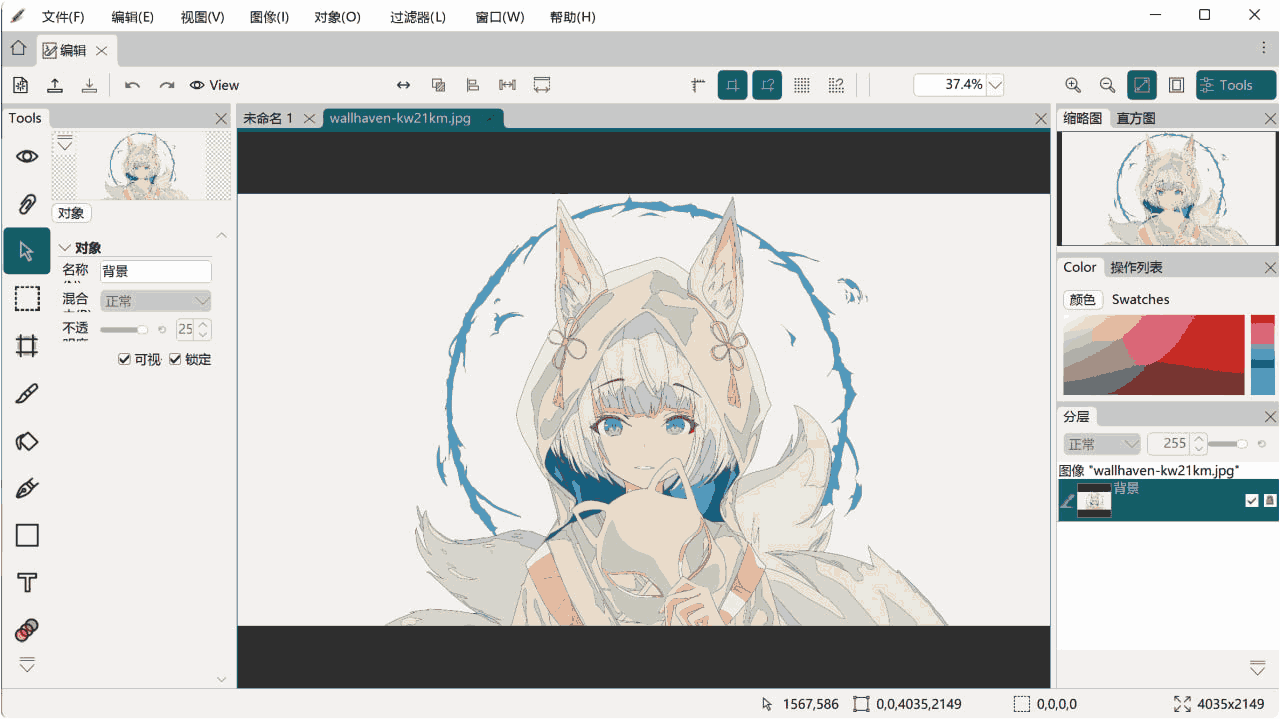Expand more tools arrow at toolbox bottom
This screenshot has height=719, width=1280.
27,665
